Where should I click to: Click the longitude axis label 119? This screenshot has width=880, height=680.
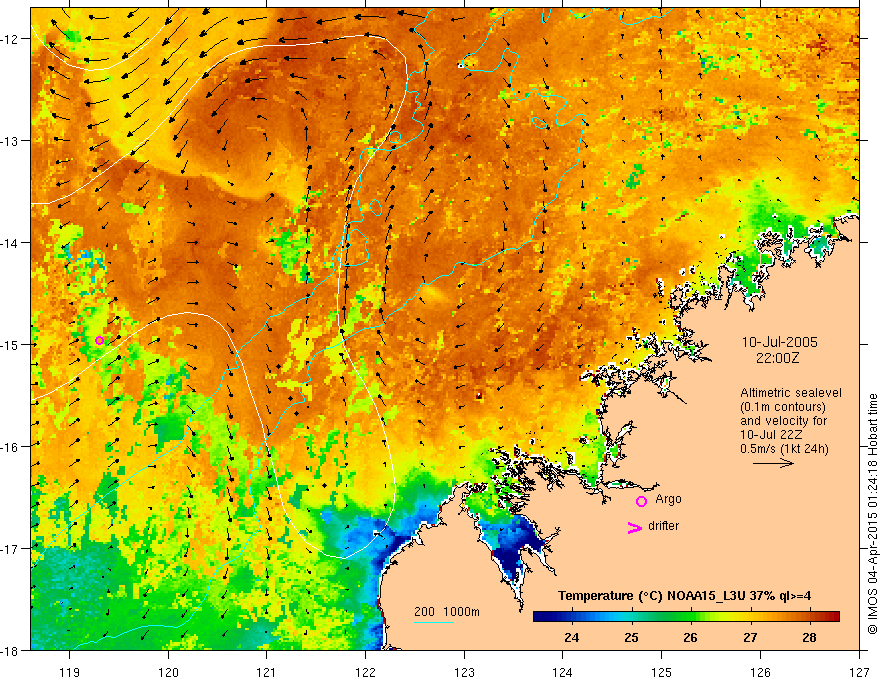pyautogui.click(x=70, y=672)
